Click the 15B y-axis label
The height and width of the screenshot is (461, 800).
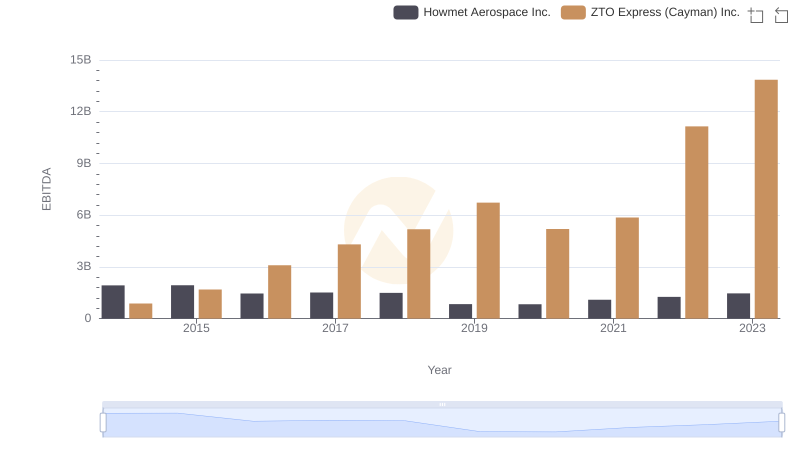tap(81, 60)
